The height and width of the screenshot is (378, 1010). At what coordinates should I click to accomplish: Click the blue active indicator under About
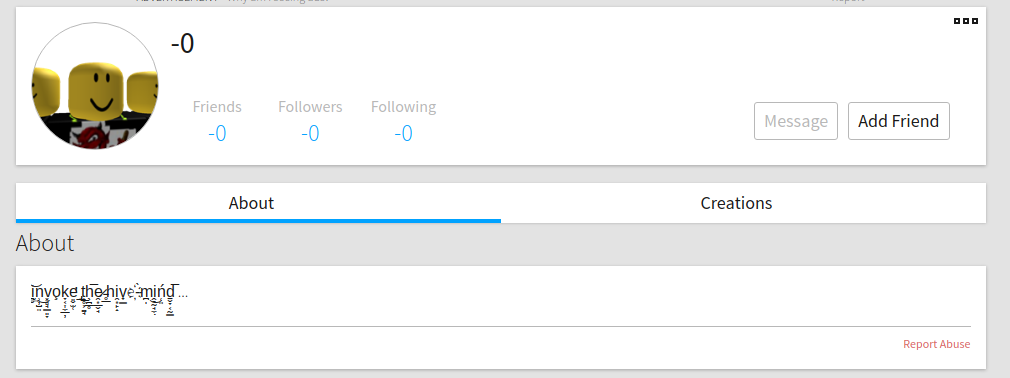258,221
